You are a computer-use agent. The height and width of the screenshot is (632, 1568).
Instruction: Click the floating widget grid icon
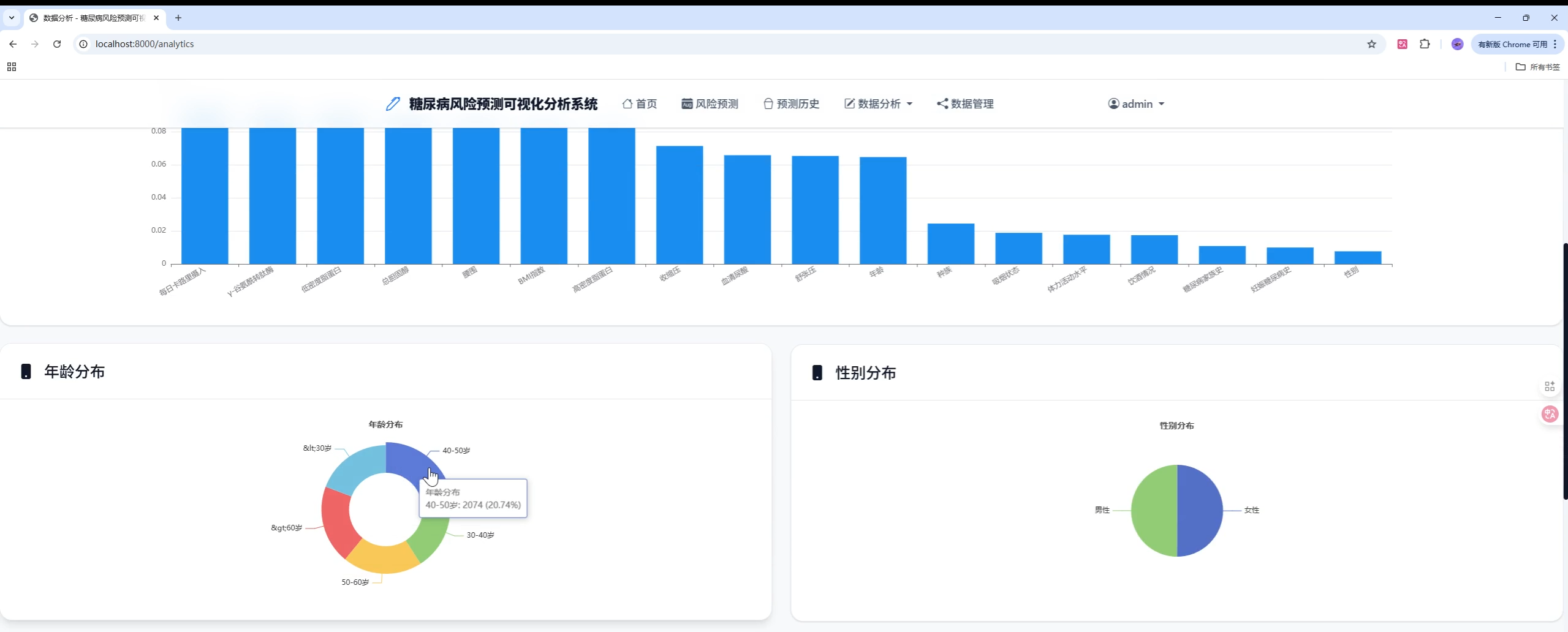(1550, 385)
